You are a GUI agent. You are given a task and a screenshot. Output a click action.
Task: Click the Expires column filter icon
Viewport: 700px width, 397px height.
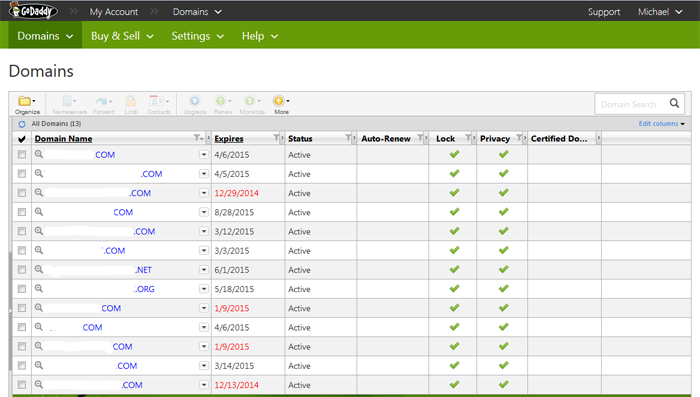pyautogui.click(x=276, y=138)
